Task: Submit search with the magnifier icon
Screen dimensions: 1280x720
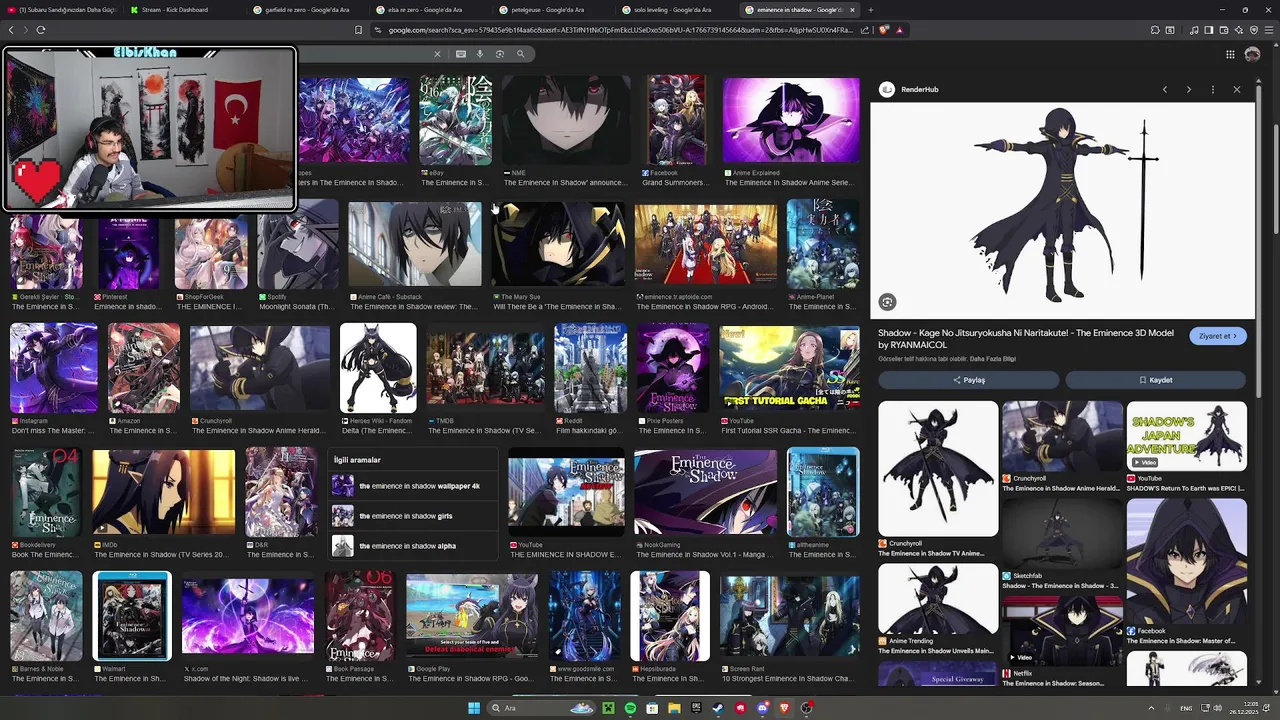Action: click(x=521, y=54)
